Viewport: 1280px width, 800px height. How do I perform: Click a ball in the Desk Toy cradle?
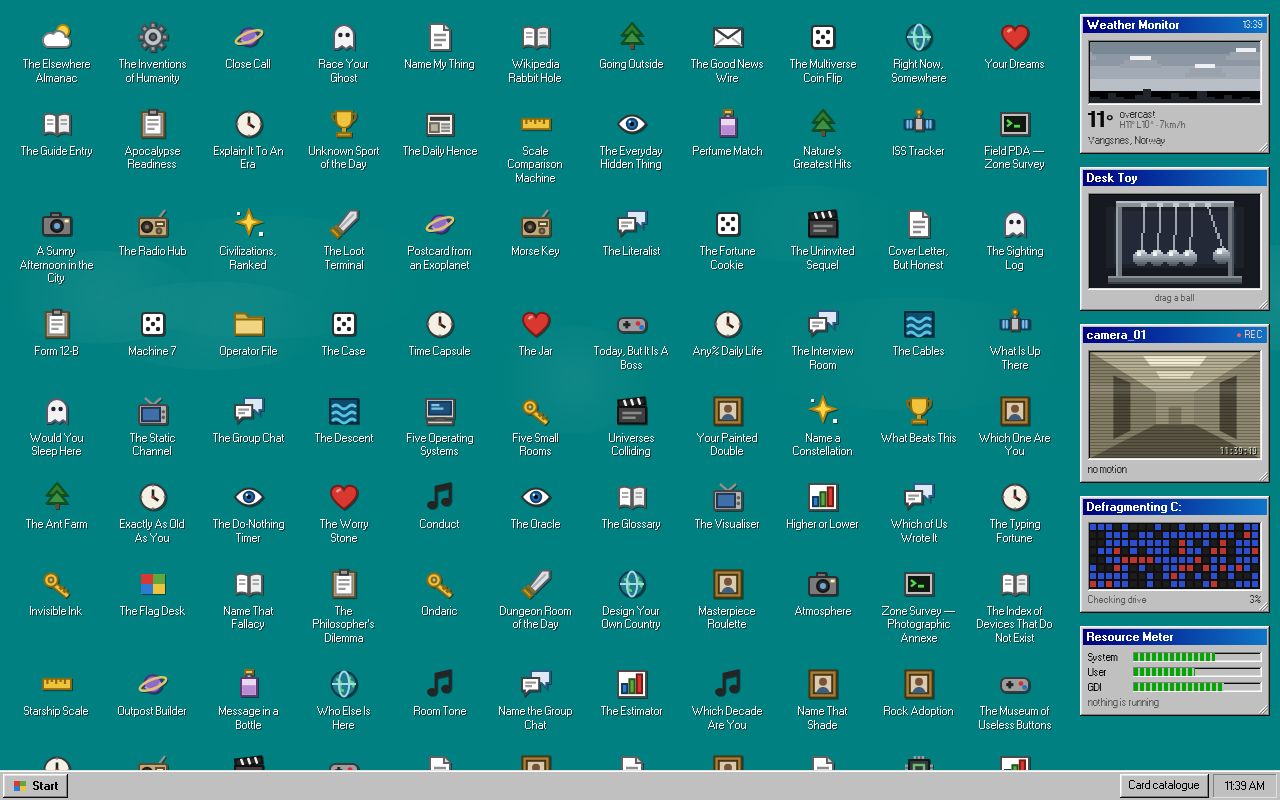[1221, 257]
